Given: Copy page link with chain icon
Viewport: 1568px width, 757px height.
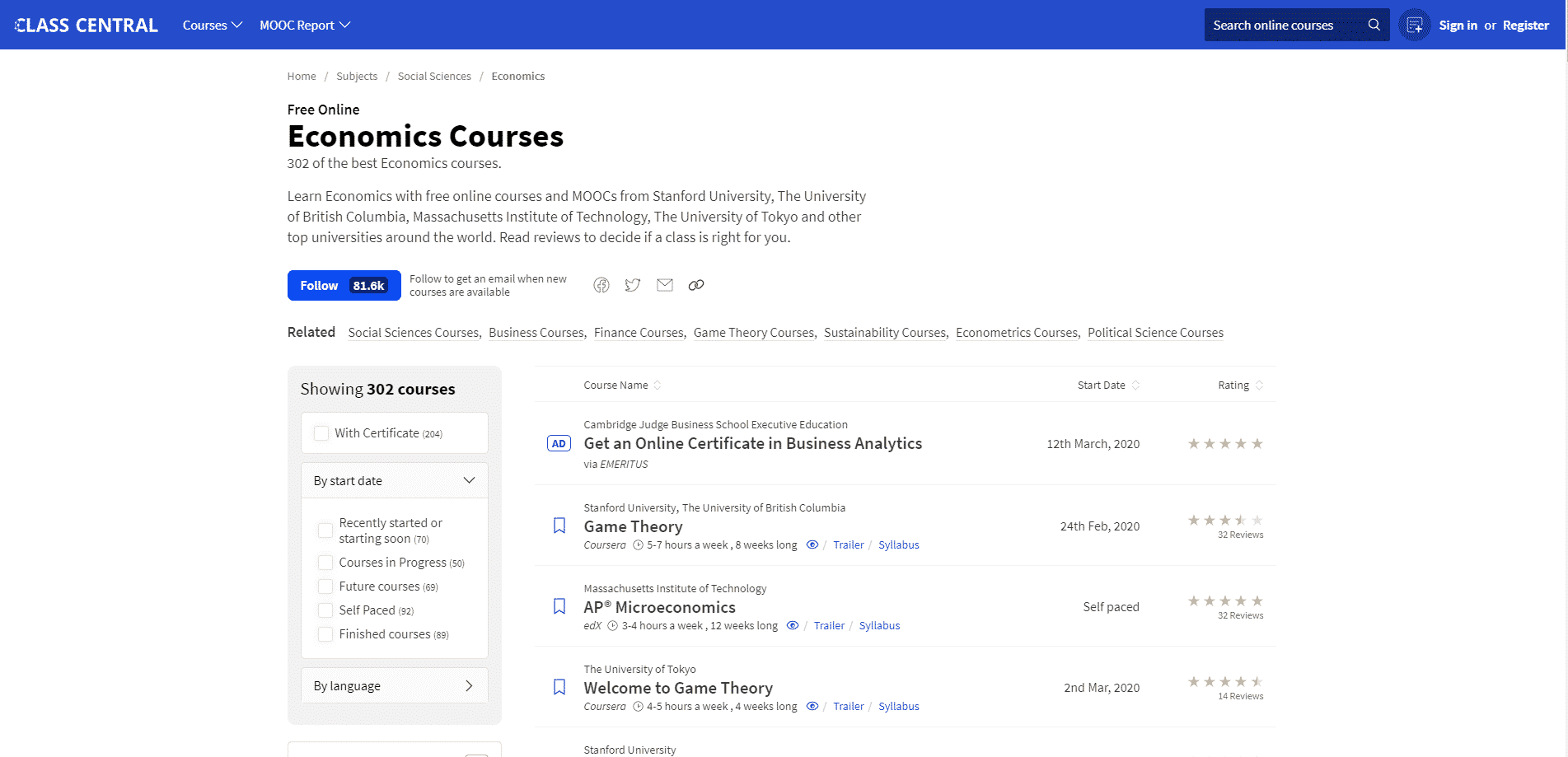Looking at the screenshot, I should point(696,285).
